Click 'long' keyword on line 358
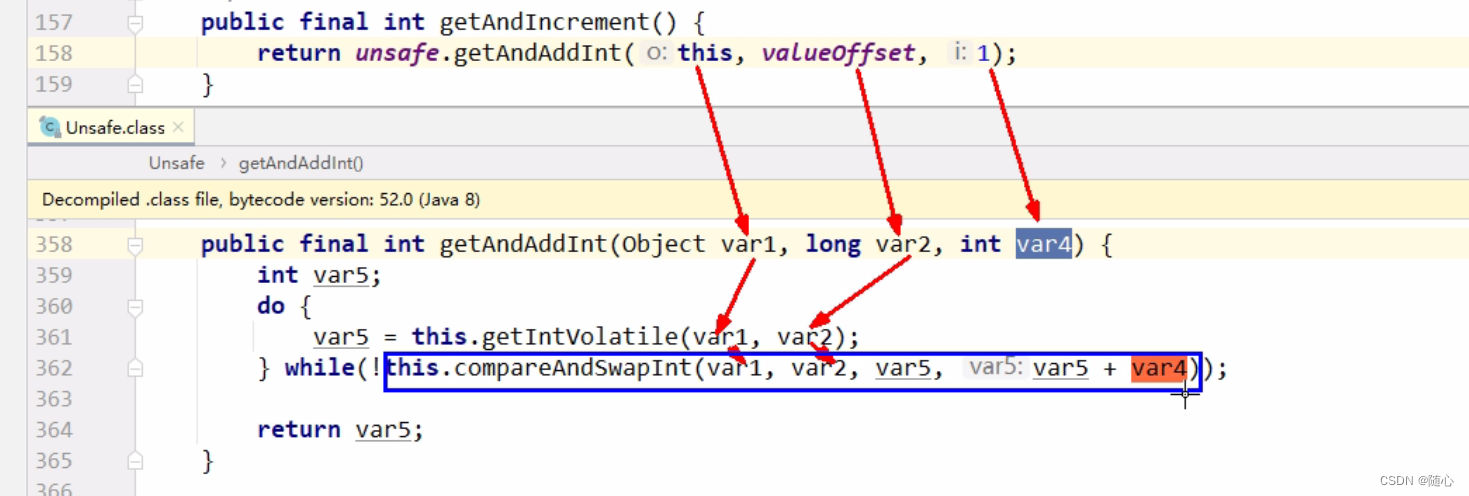 [x=833, y=244]
